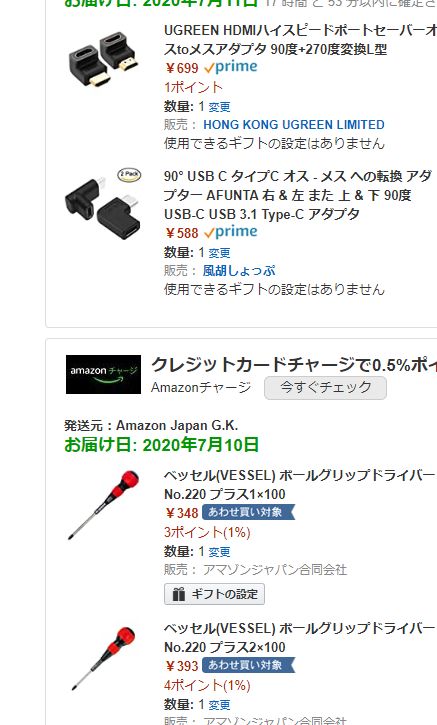Change quantity of VESSEL プラス2×100 screwdriver
The width and height of the screenshot is (437, 725).
[219, 705]
